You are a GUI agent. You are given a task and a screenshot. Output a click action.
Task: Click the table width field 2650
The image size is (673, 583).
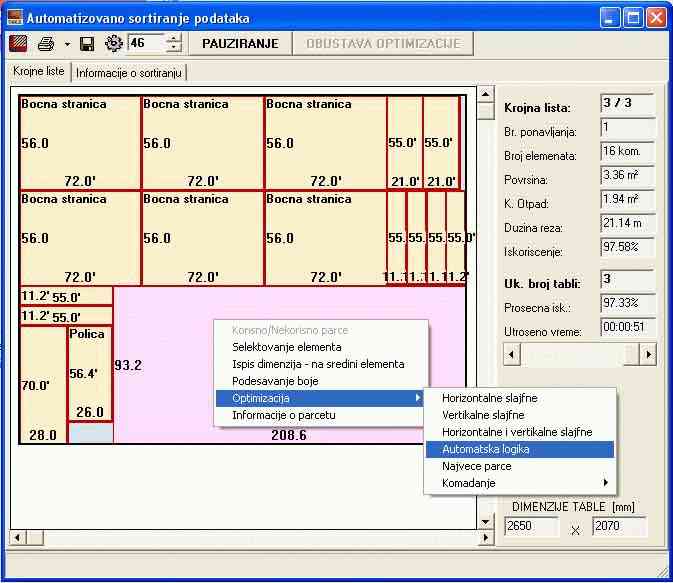[x=531, y=526]
